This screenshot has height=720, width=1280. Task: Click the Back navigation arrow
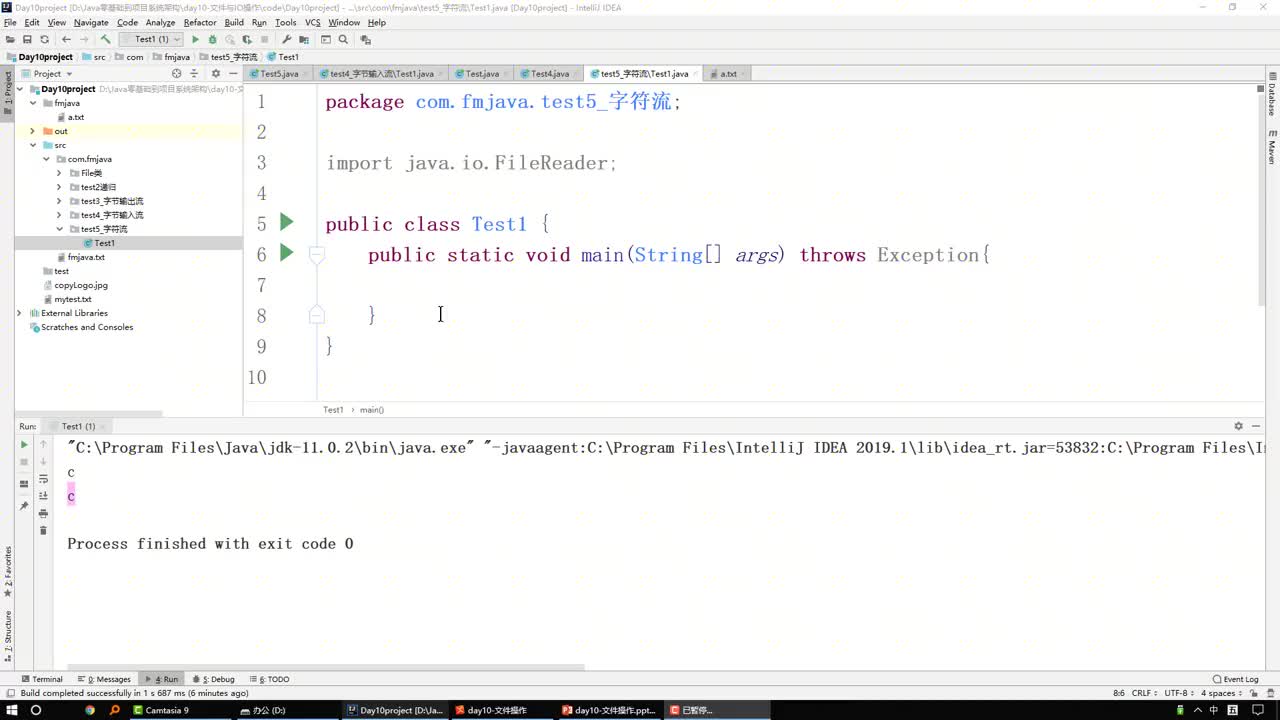point(66,40)
